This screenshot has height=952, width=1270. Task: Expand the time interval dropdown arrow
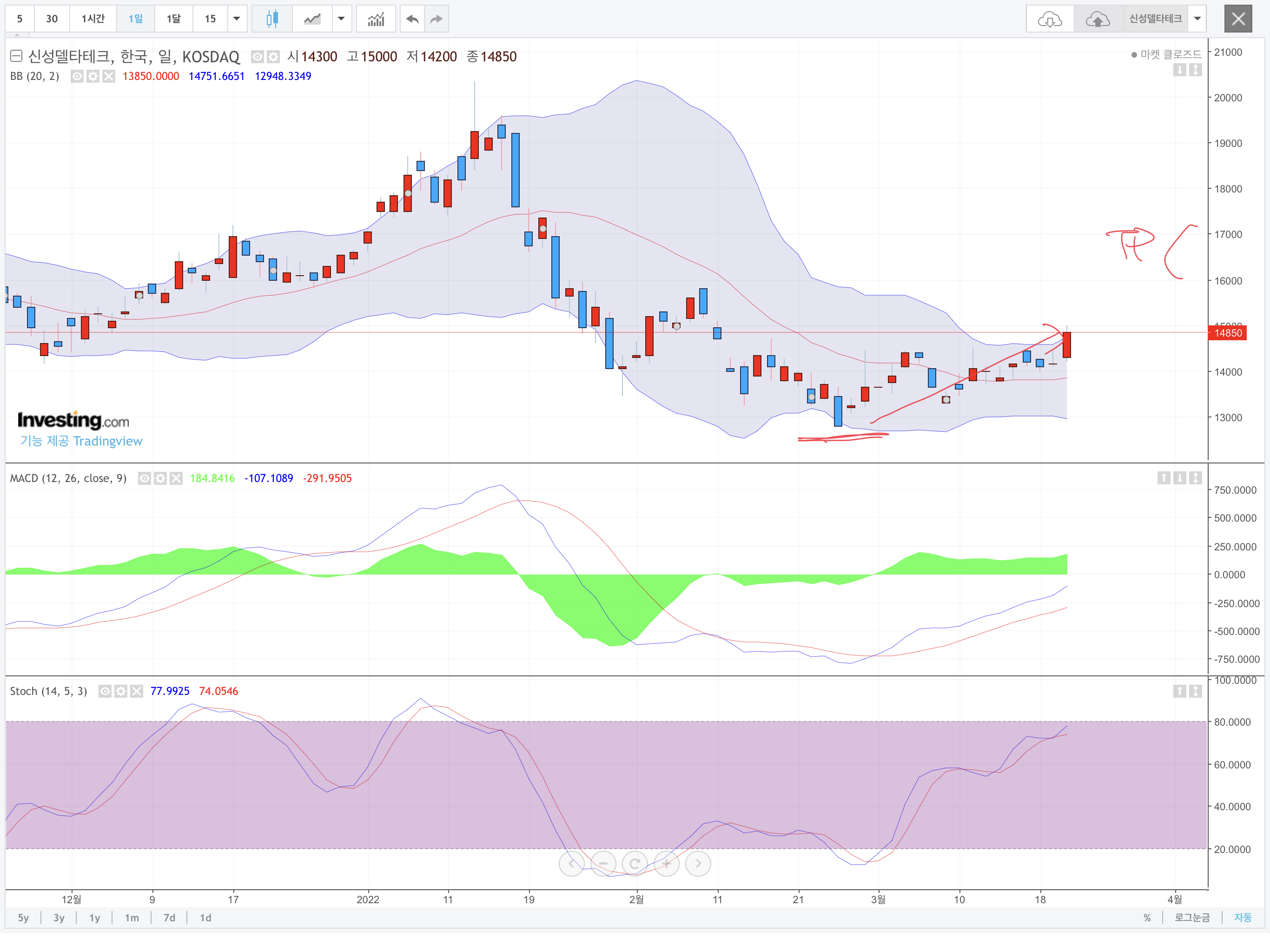tap(237, 19)
